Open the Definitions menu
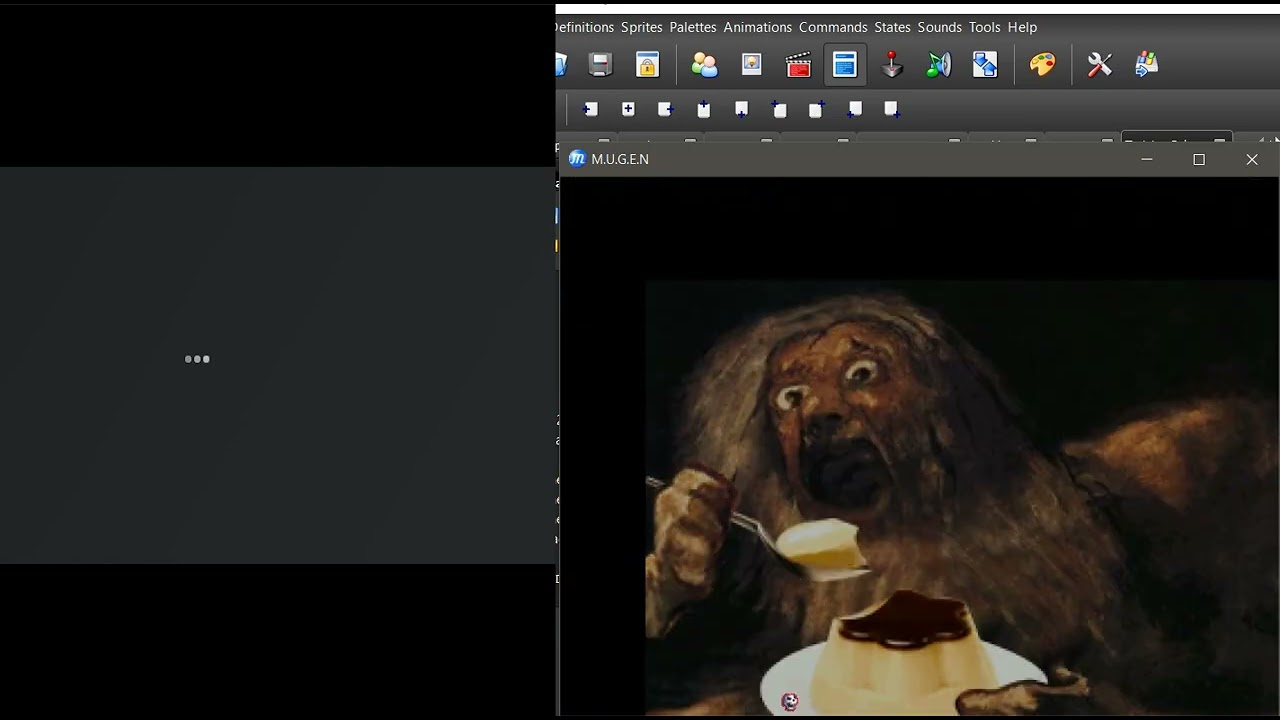 [585, 27]
